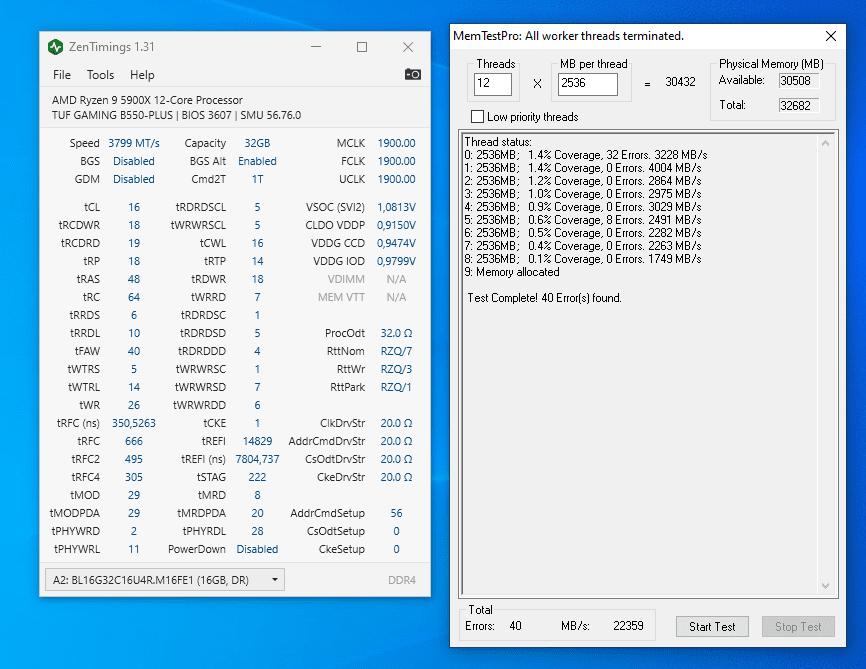866x669 pixels.
Task: Click the RttPark value RZQ/1
Action: click(396, 387)
